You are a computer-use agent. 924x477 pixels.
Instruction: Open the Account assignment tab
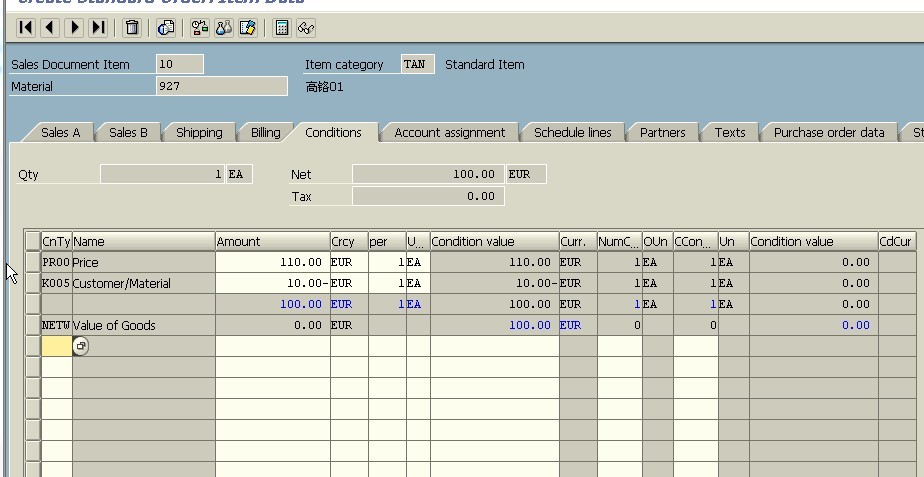pyautogui.click(x=450, y=133)
